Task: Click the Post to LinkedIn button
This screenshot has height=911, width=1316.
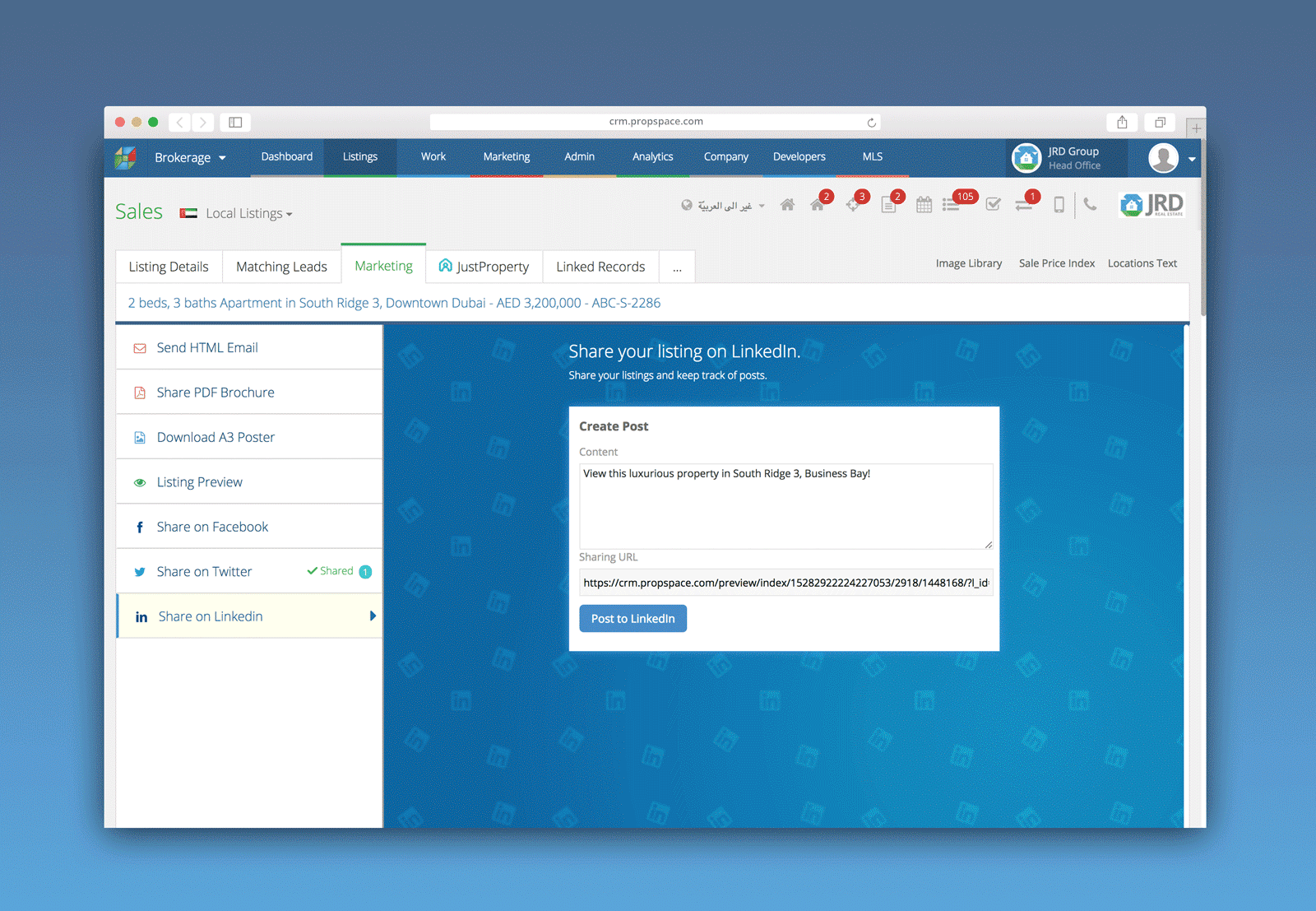Action: tap(633, 619)
